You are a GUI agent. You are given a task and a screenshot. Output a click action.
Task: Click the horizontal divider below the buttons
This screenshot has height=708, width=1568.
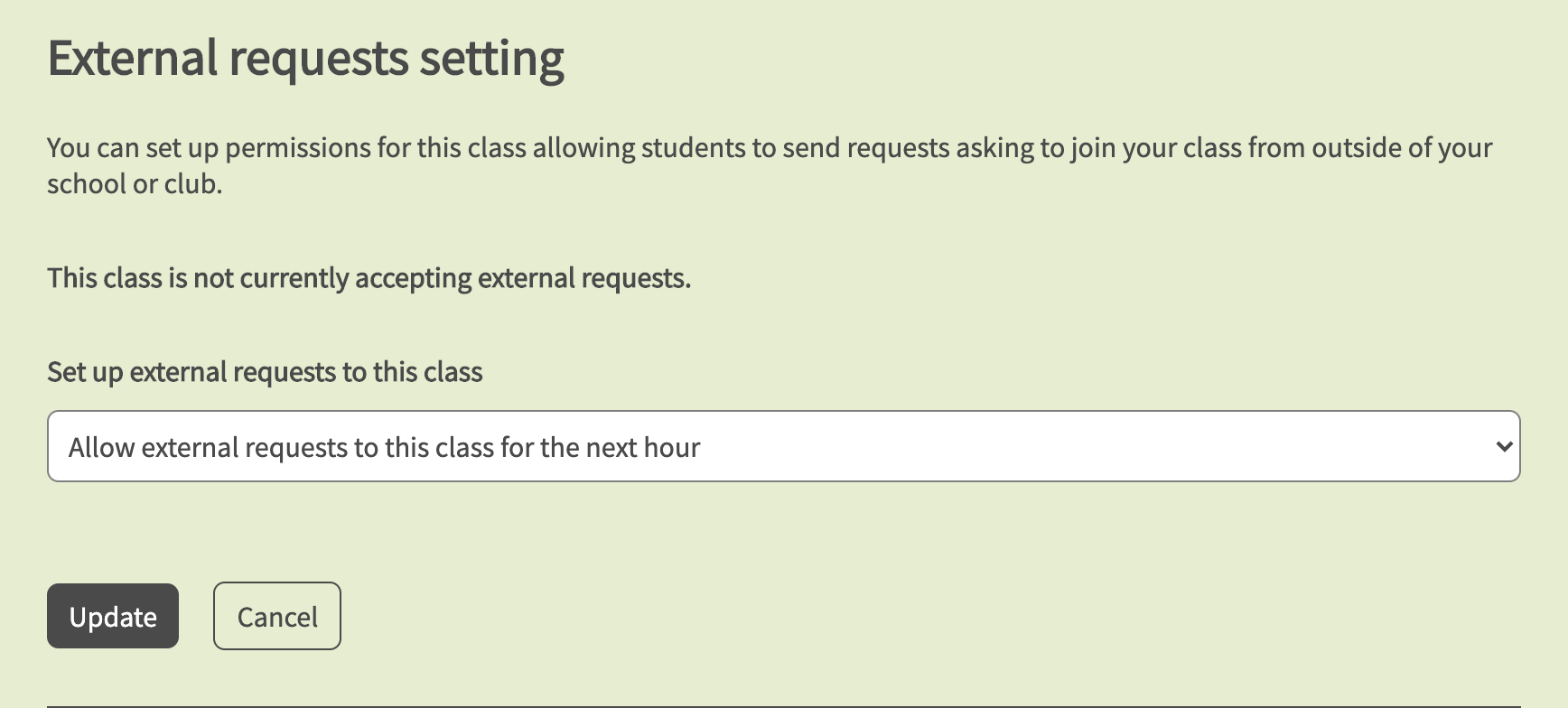783,705
